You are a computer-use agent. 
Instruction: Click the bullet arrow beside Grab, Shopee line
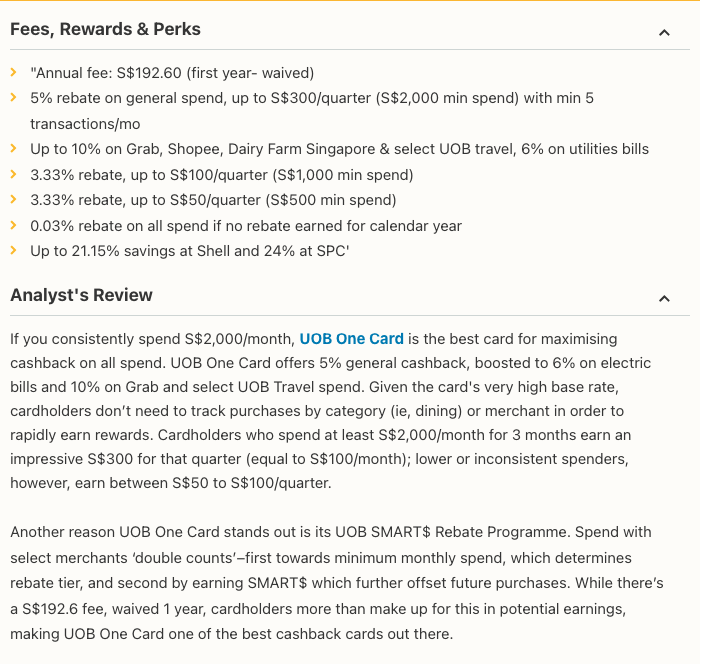coord(13,149)
